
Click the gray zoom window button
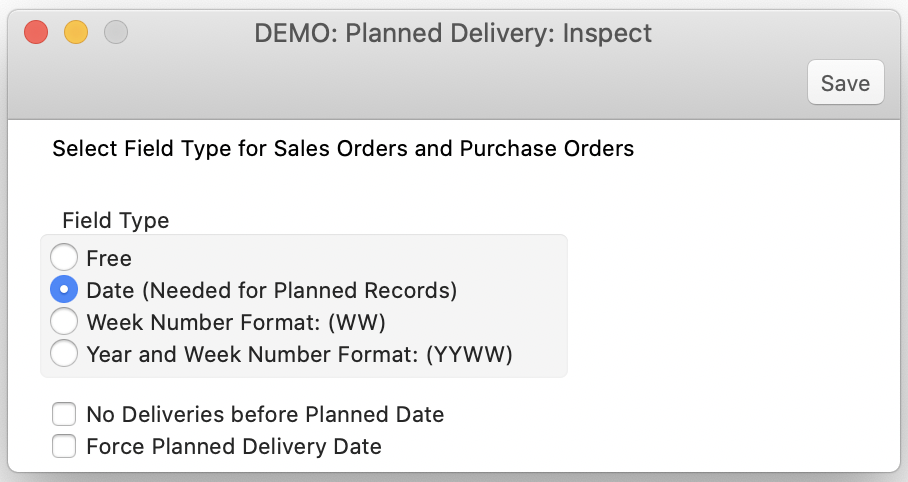[x=116, y=32]
